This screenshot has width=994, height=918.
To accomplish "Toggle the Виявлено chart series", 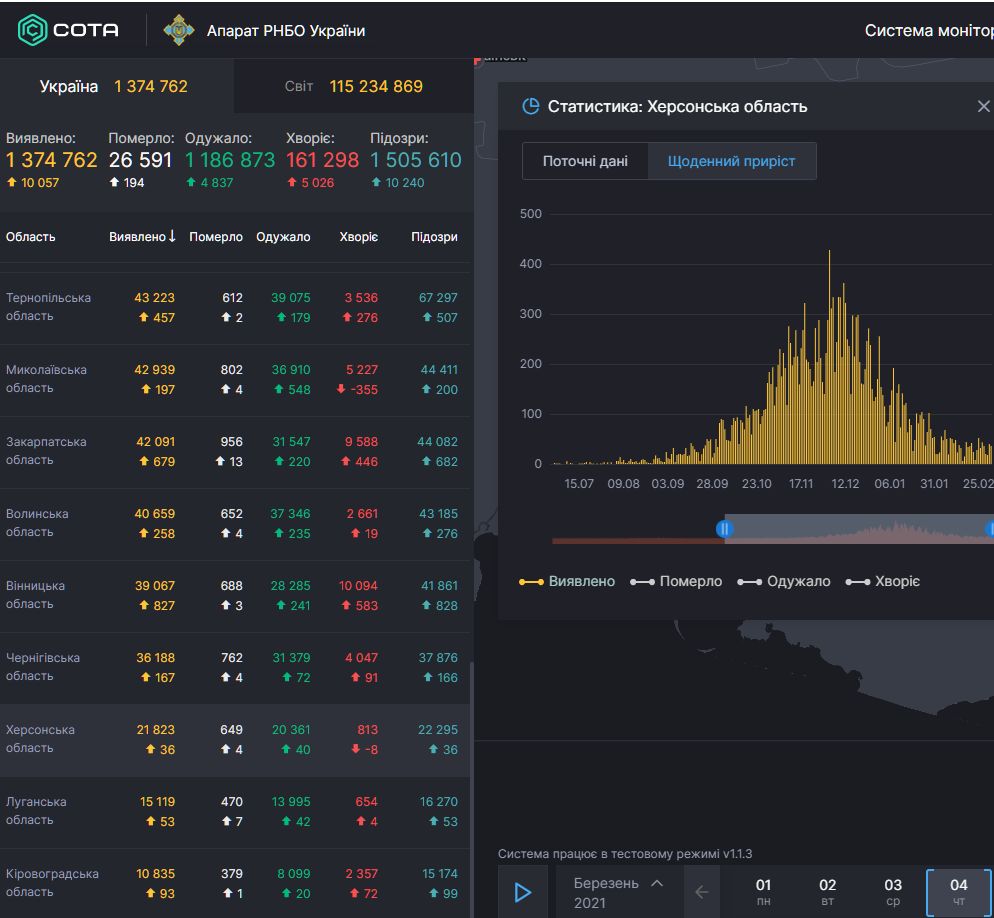I will (567, 581).
